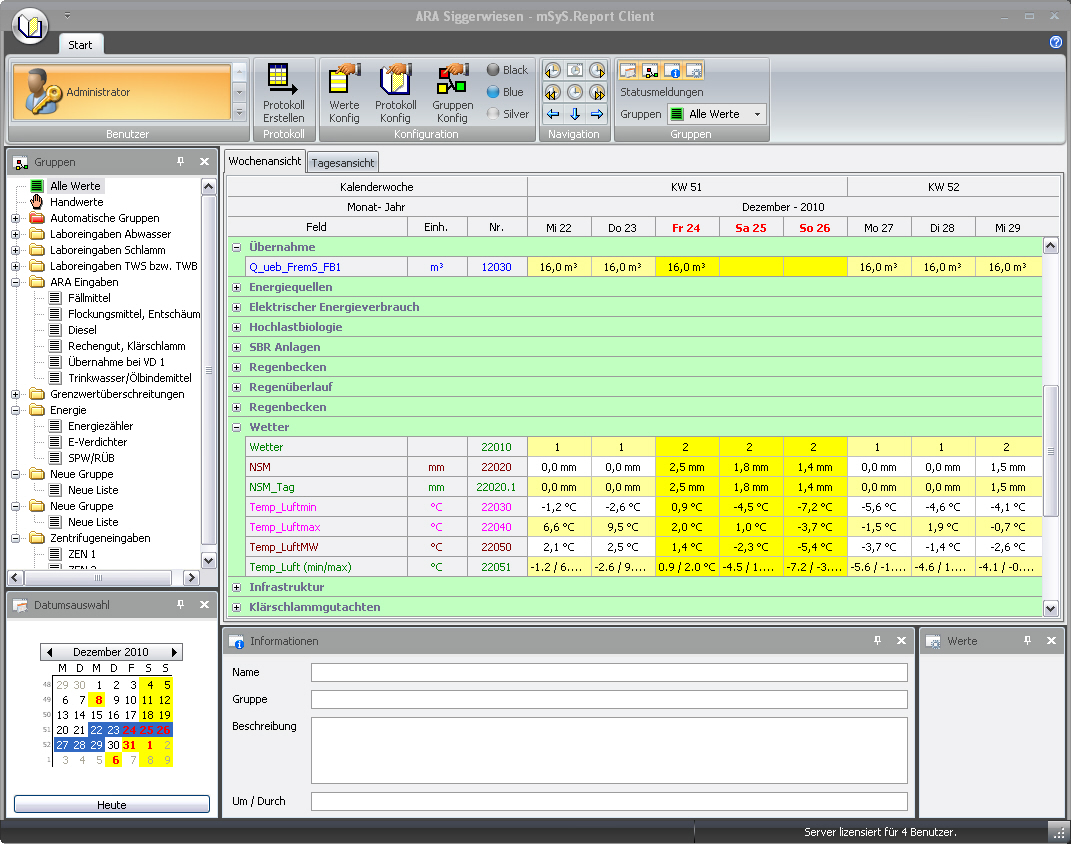This screenshot has width=1071, height=844.
Task: Select Handwerte in the Gruppen tree
Action: click(x=76, y=202)
